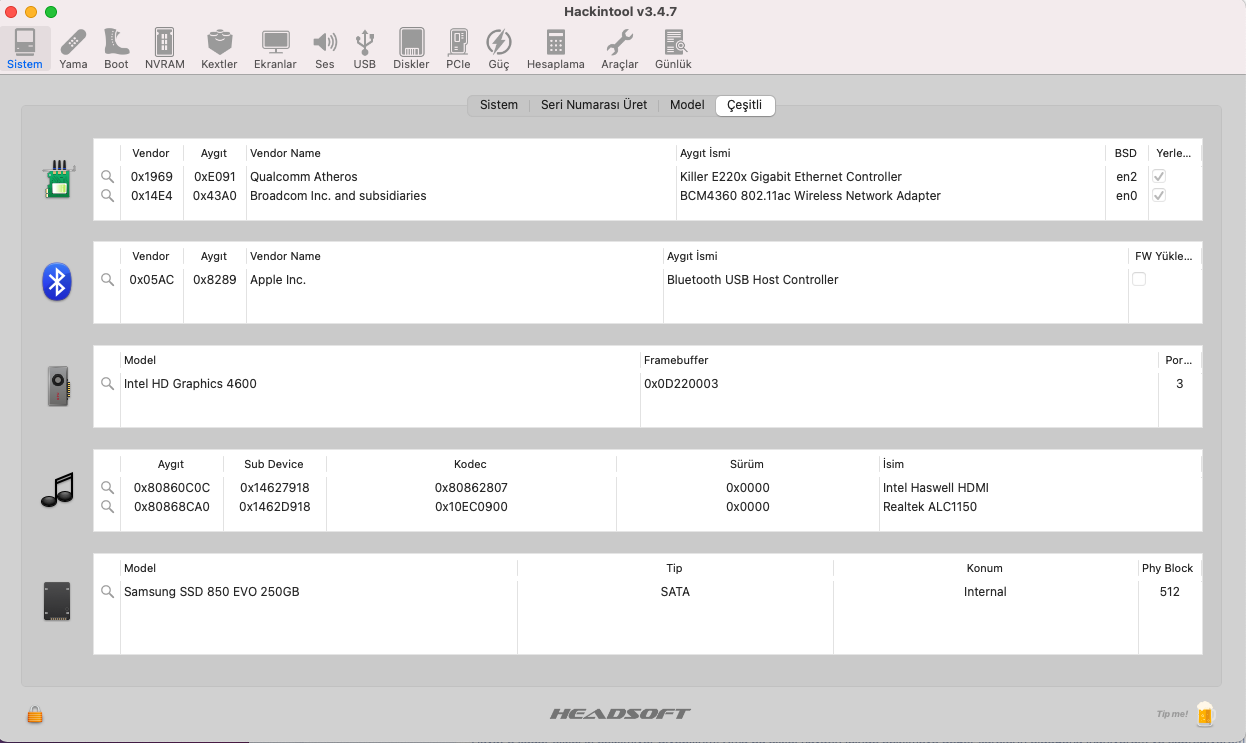
Task: Toggle built-in checkbox for en2 Ethernet
Action: [1159, 177]
